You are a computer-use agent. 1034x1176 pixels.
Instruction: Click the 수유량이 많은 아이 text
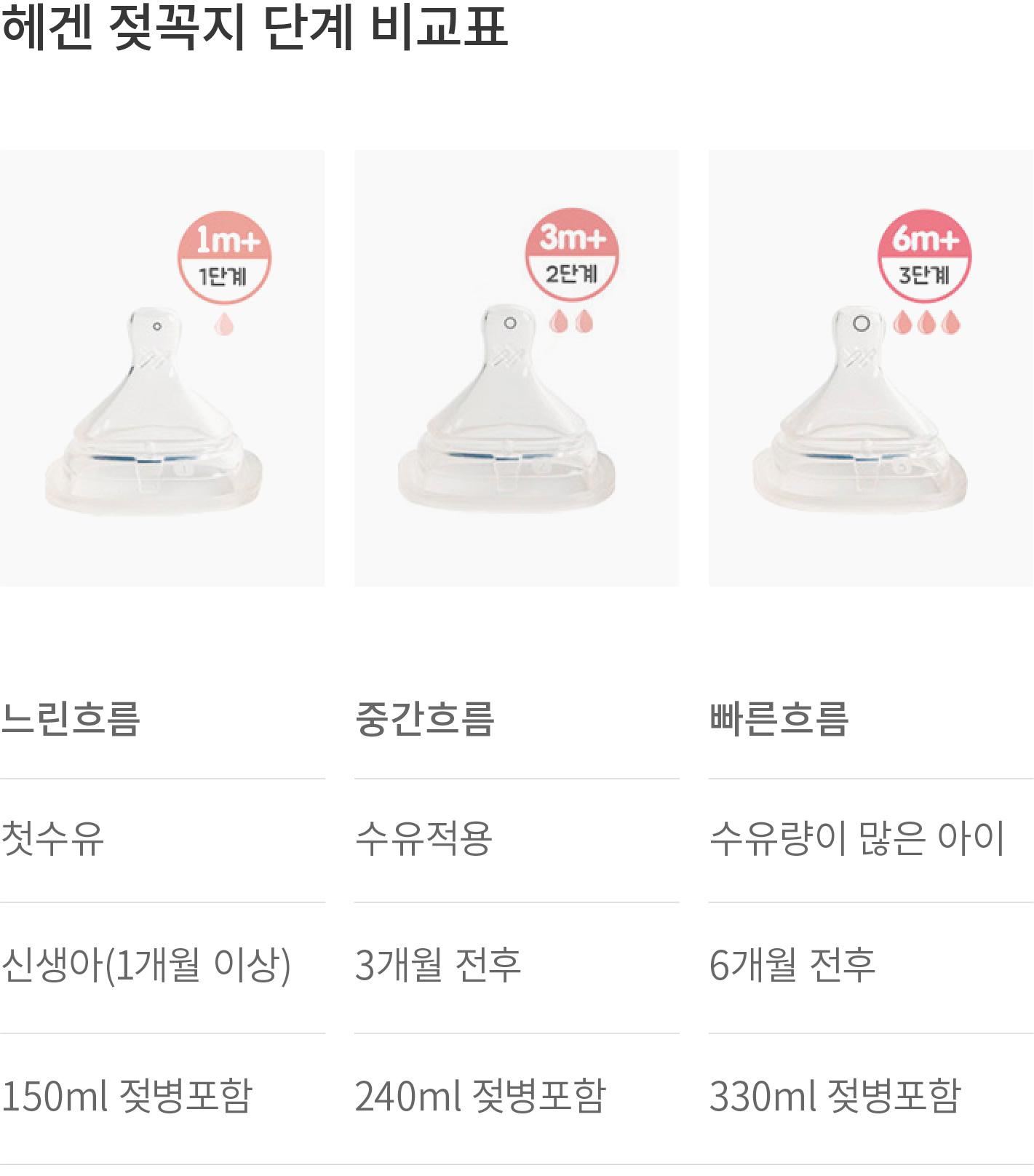(x=857, y=838)
